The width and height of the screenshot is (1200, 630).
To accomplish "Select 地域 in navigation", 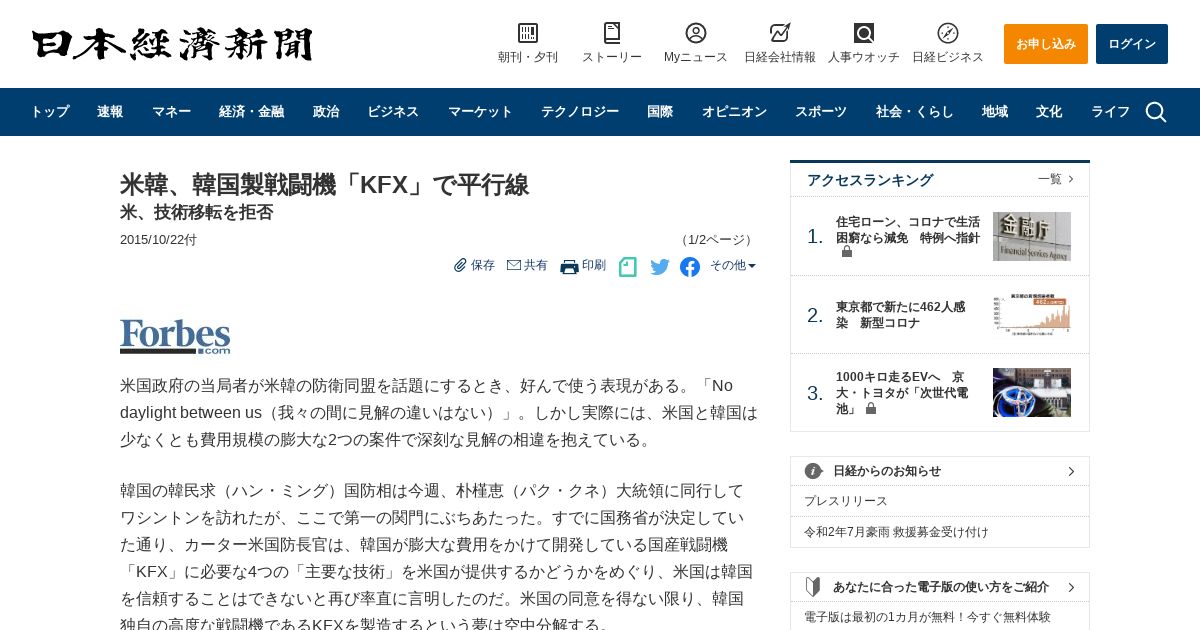I will coord(995,112).
